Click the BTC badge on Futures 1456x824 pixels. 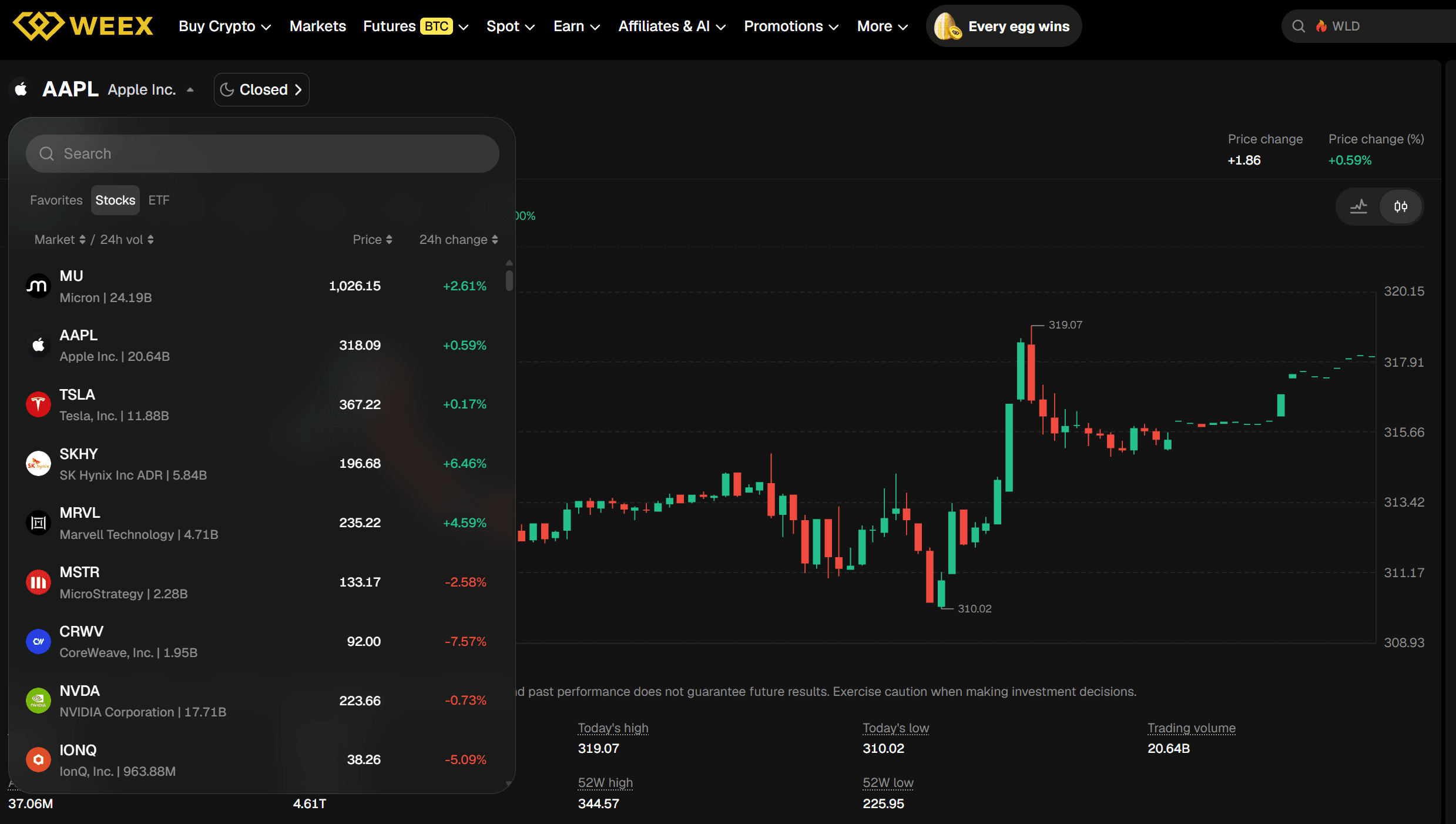point(437,26)
